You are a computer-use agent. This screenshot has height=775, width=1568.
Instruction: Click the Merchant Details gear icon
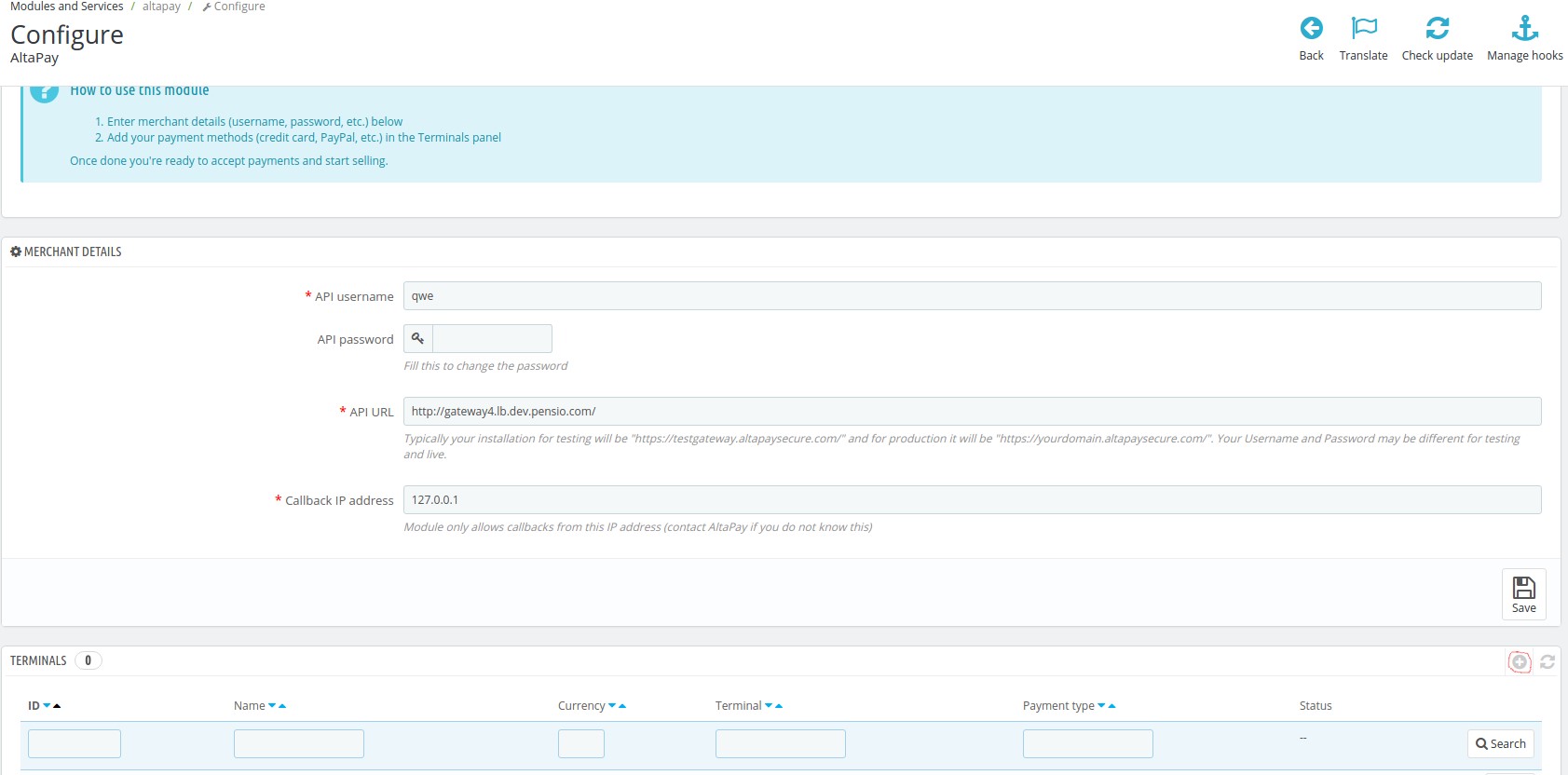16,252
